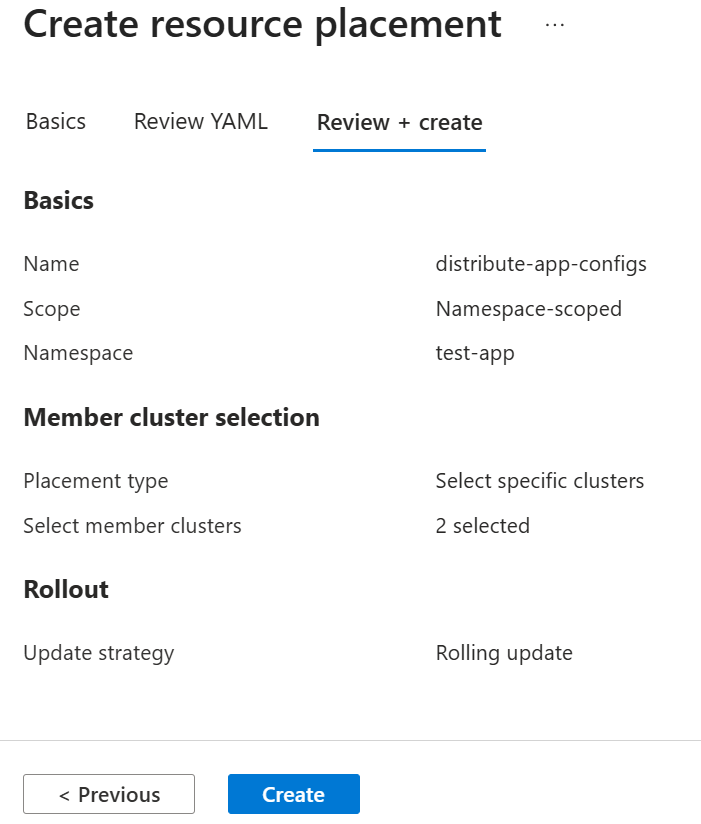This screenshot has height=824, width=701.
Task: Click the Select member clusters label
Action: coord(132,526)
